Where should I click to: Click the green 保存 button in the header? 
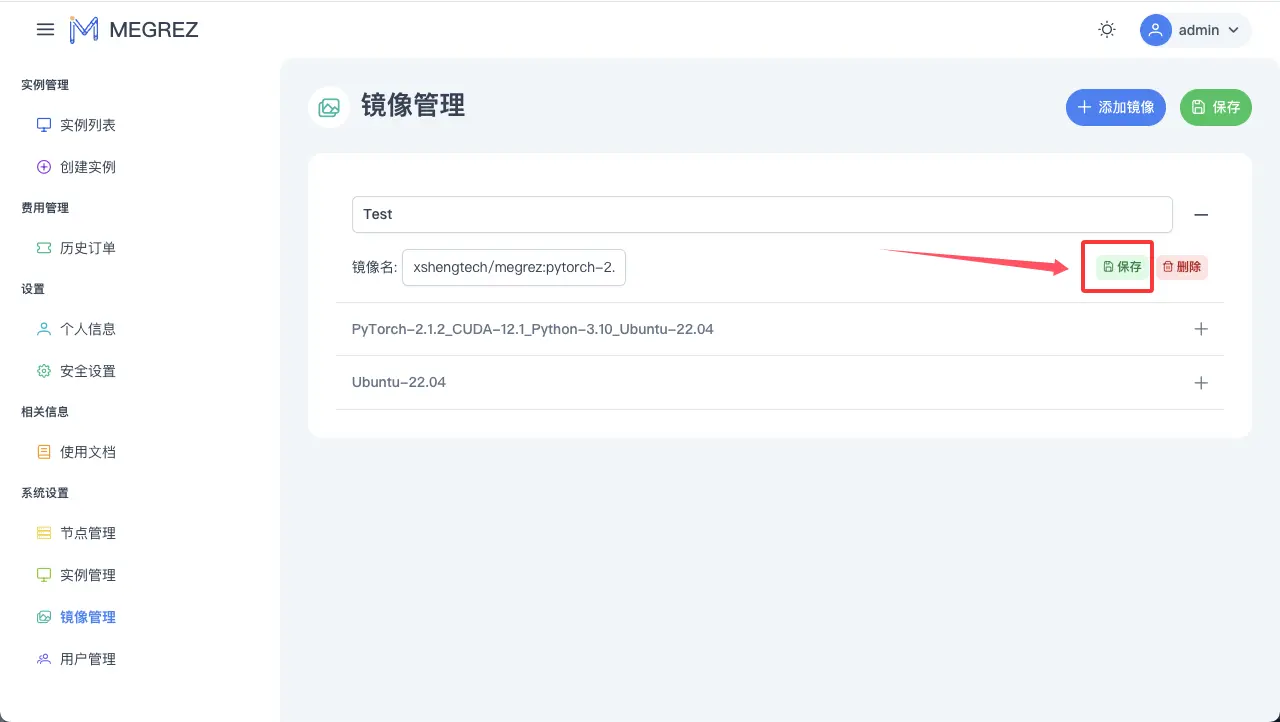(1215, 107)
